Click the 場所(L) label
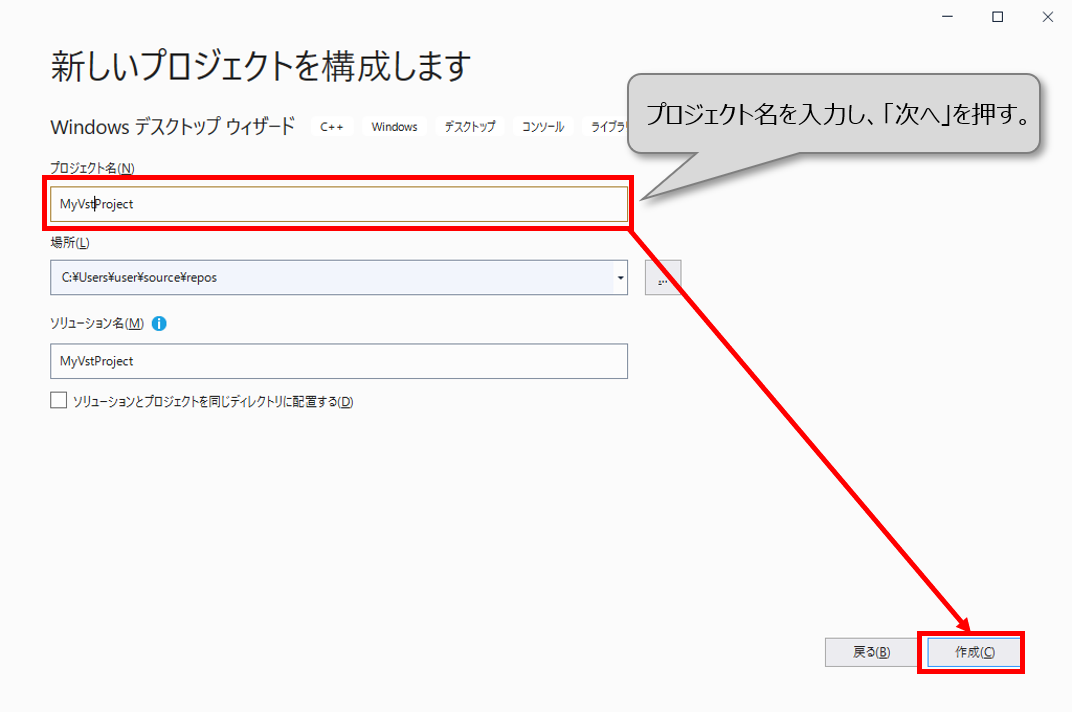Image resolution: width=1072 pixels, height=712 pixels. tap(70, 243)
